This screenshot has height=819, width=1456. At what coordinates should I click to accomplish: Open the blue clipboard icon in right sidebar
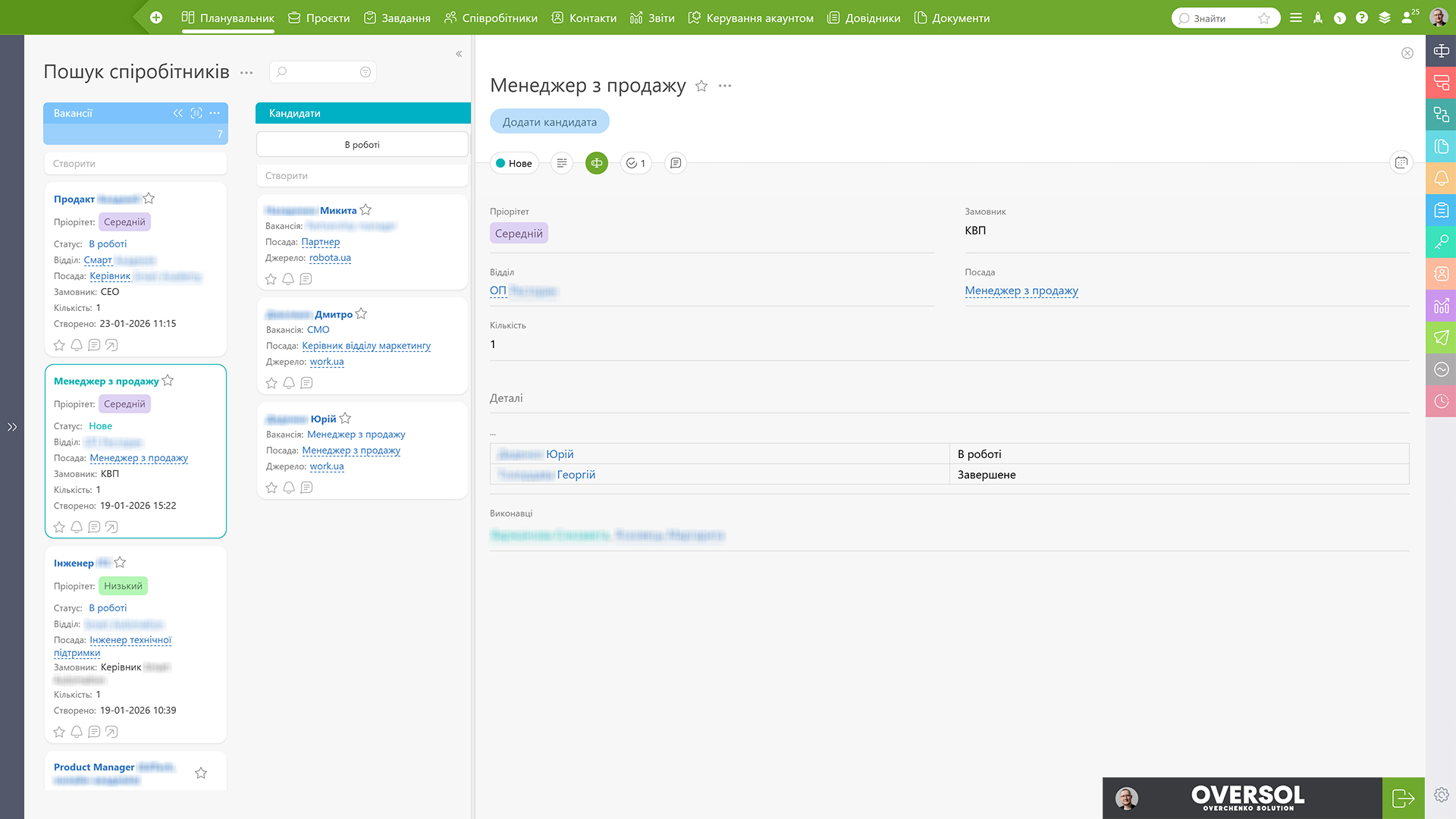1441,210
